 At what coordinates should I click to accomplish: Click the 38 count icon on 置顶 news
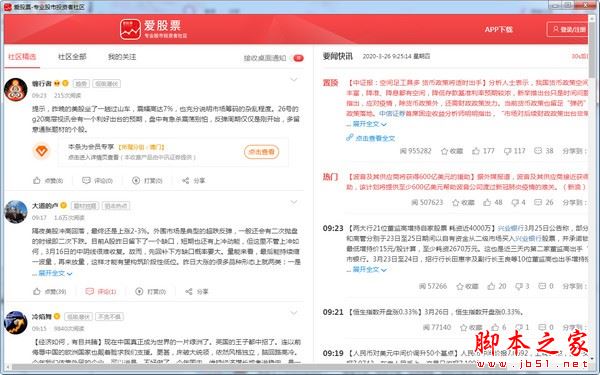coord(544,151)
